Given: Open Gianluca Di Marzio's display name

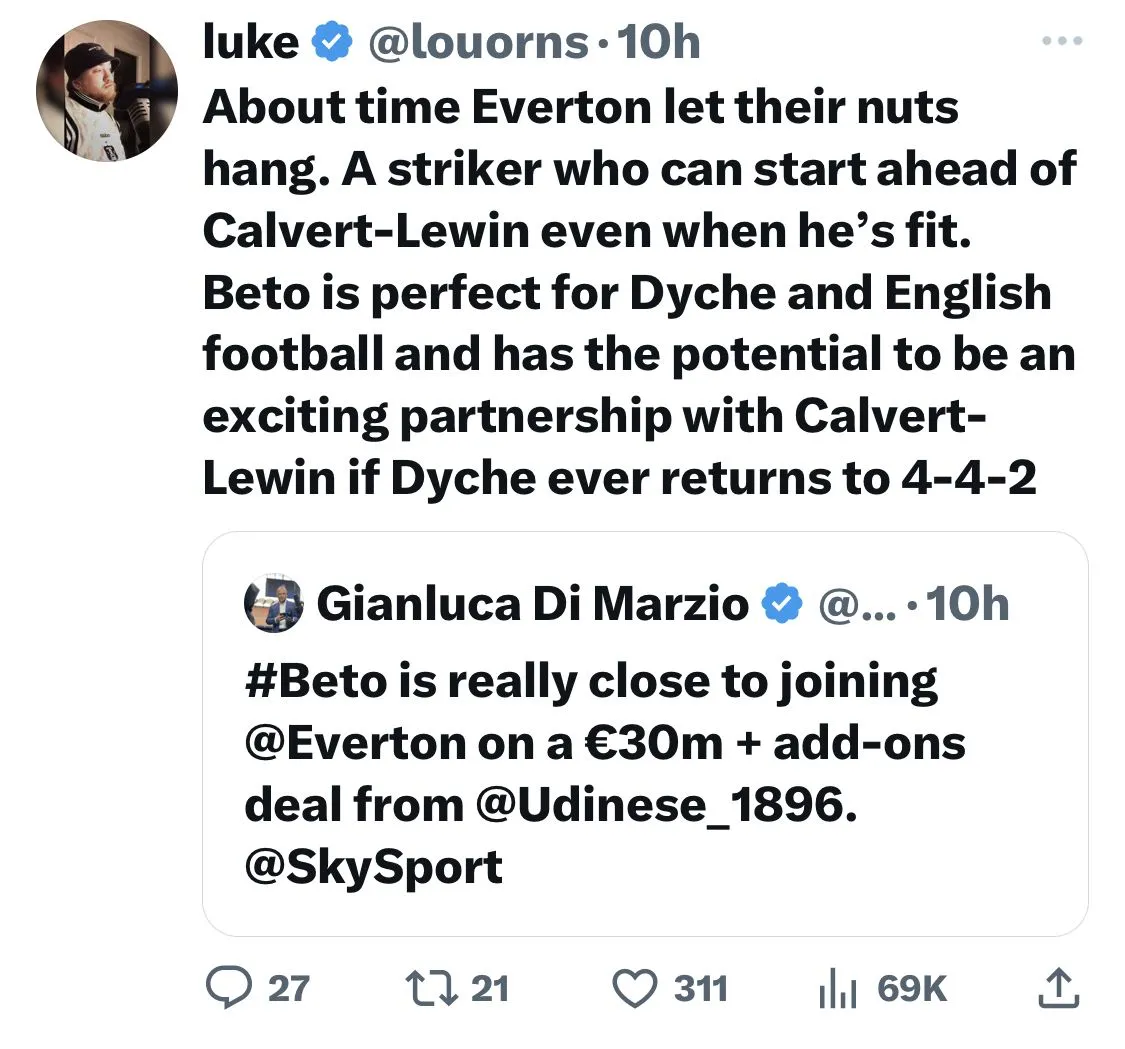Looking at the screenshot, I should (532, 604).
